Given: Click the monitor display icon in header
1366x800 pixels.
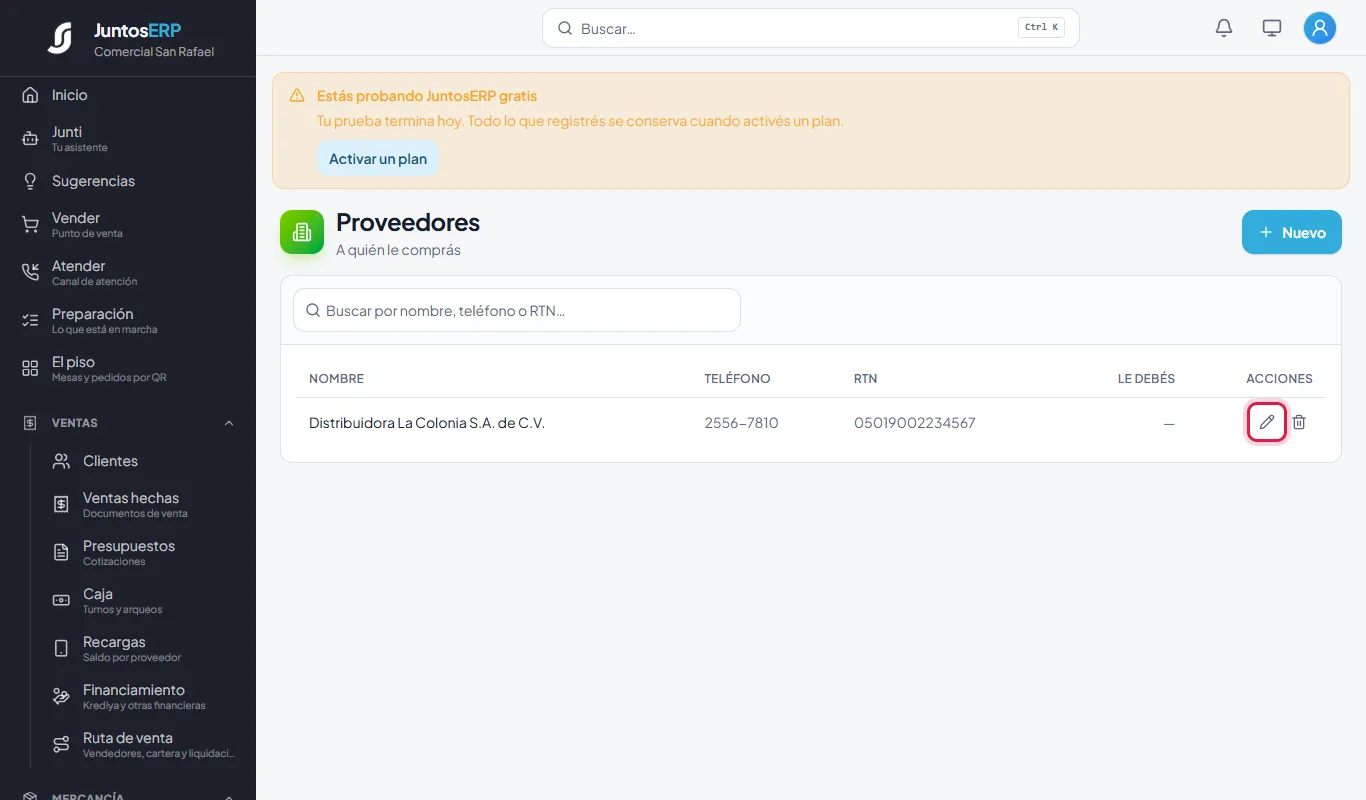Looking at the screenshot, I should [1272, 28].
